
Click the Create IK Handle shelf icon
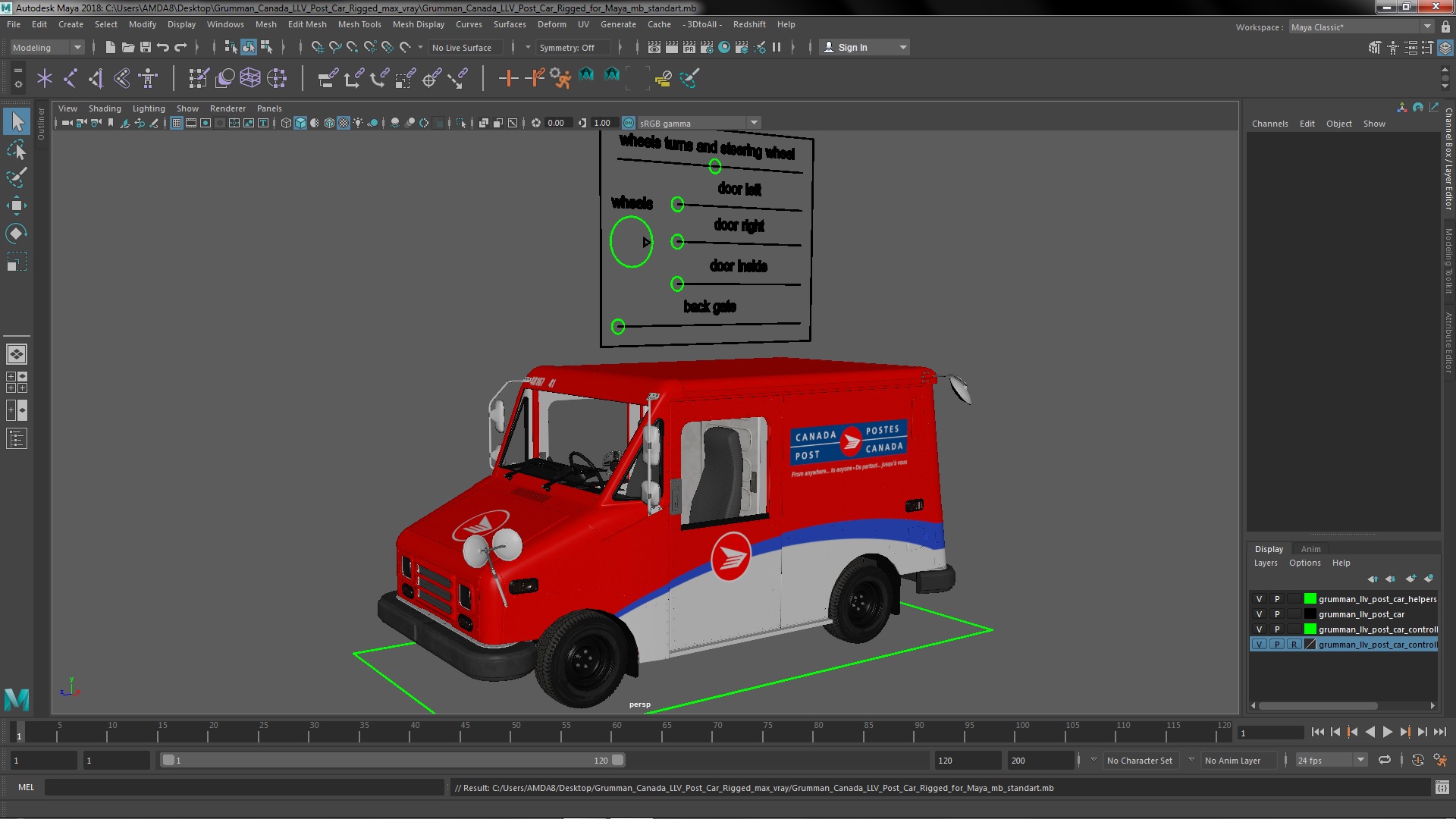(x=96, y=78)
